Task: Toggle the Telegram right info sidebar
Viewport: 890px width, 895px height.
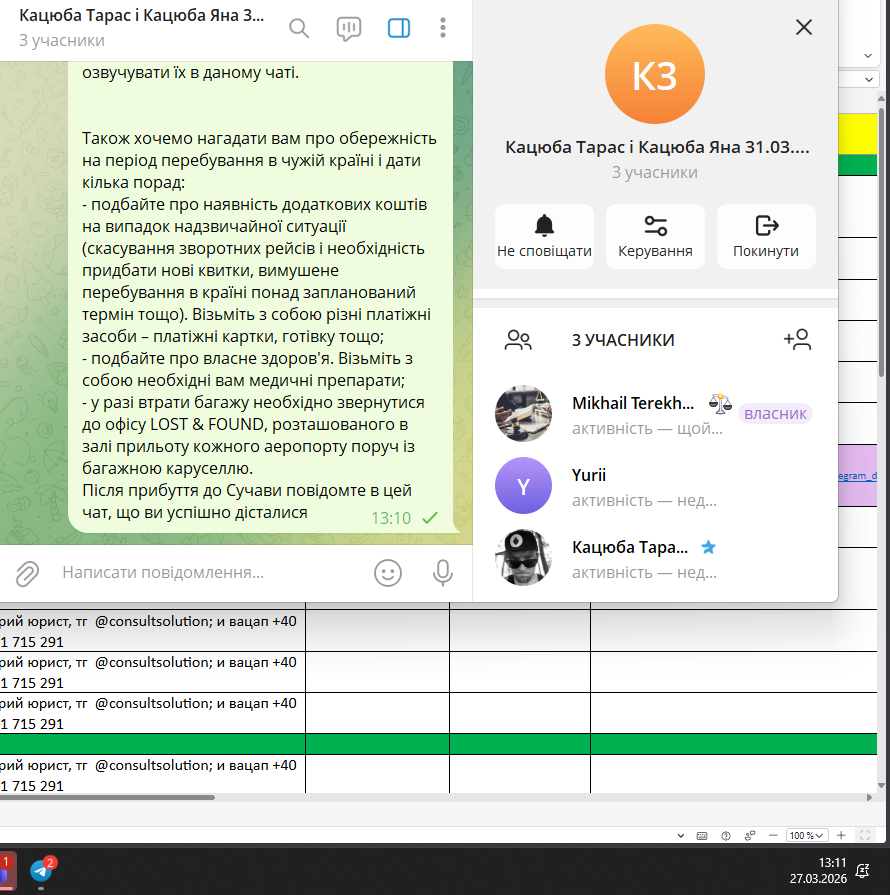Action: pyautogui.click(x=398, y=27)
